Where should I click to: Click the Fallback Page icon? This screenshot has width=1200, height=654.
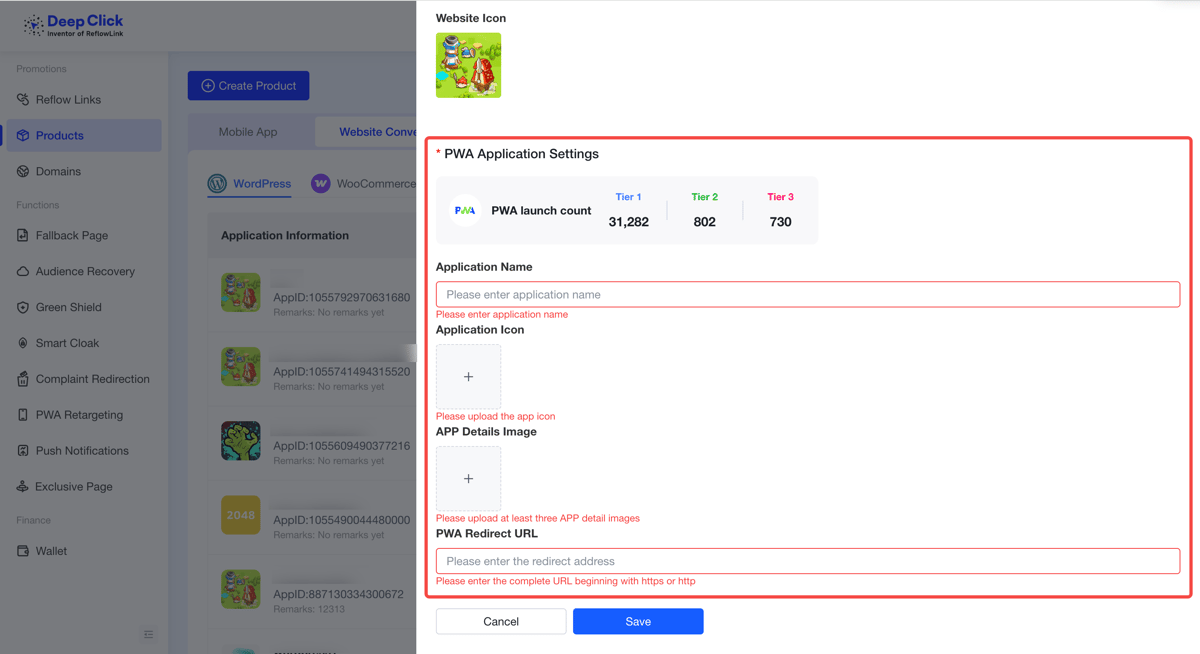tap(23, 236)
